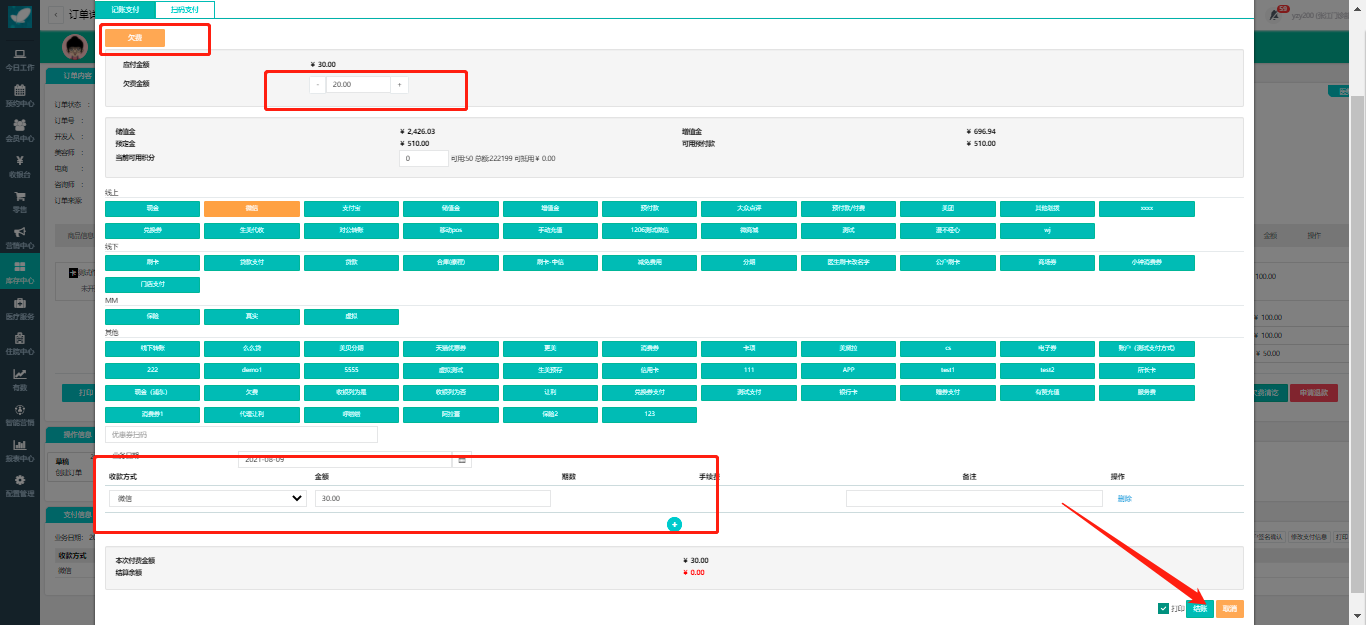Expand the 收款方式 dropdown showing 微信
Screen dimensions: 1366x625
click(207, 498)
